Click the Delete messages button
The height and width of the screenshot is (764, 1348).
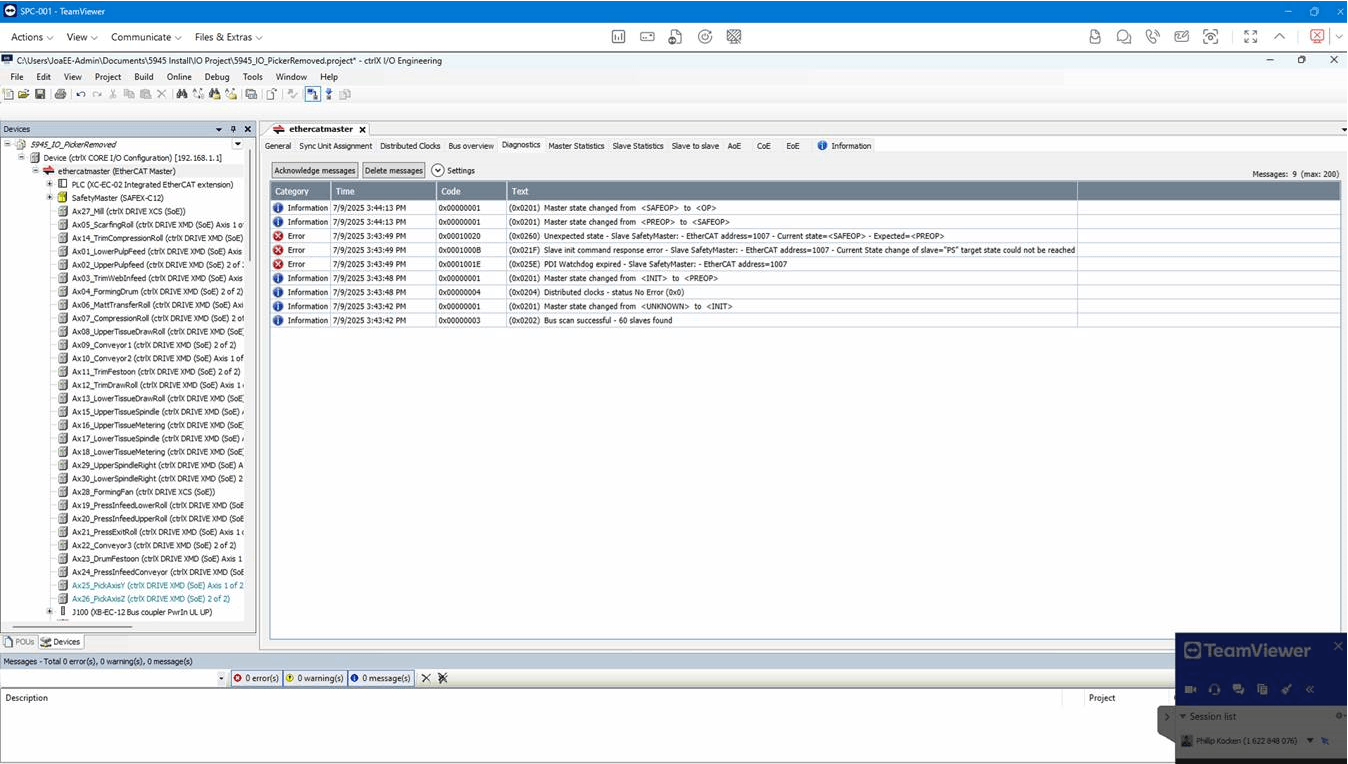point(393,171)
